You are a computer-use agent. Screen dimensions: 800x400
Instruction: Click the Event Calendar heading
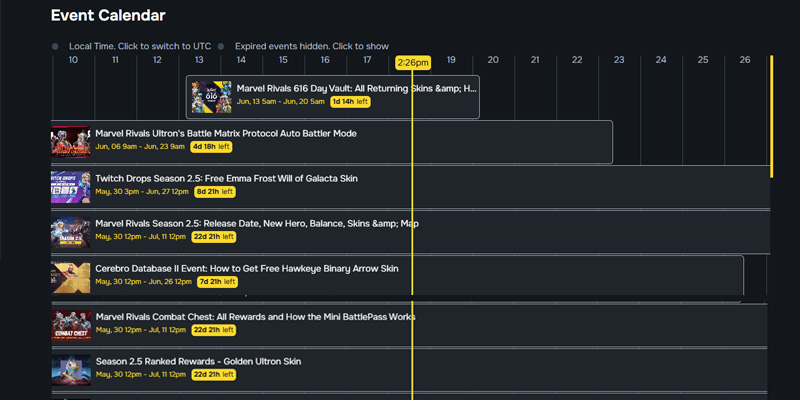click(108, 15)
